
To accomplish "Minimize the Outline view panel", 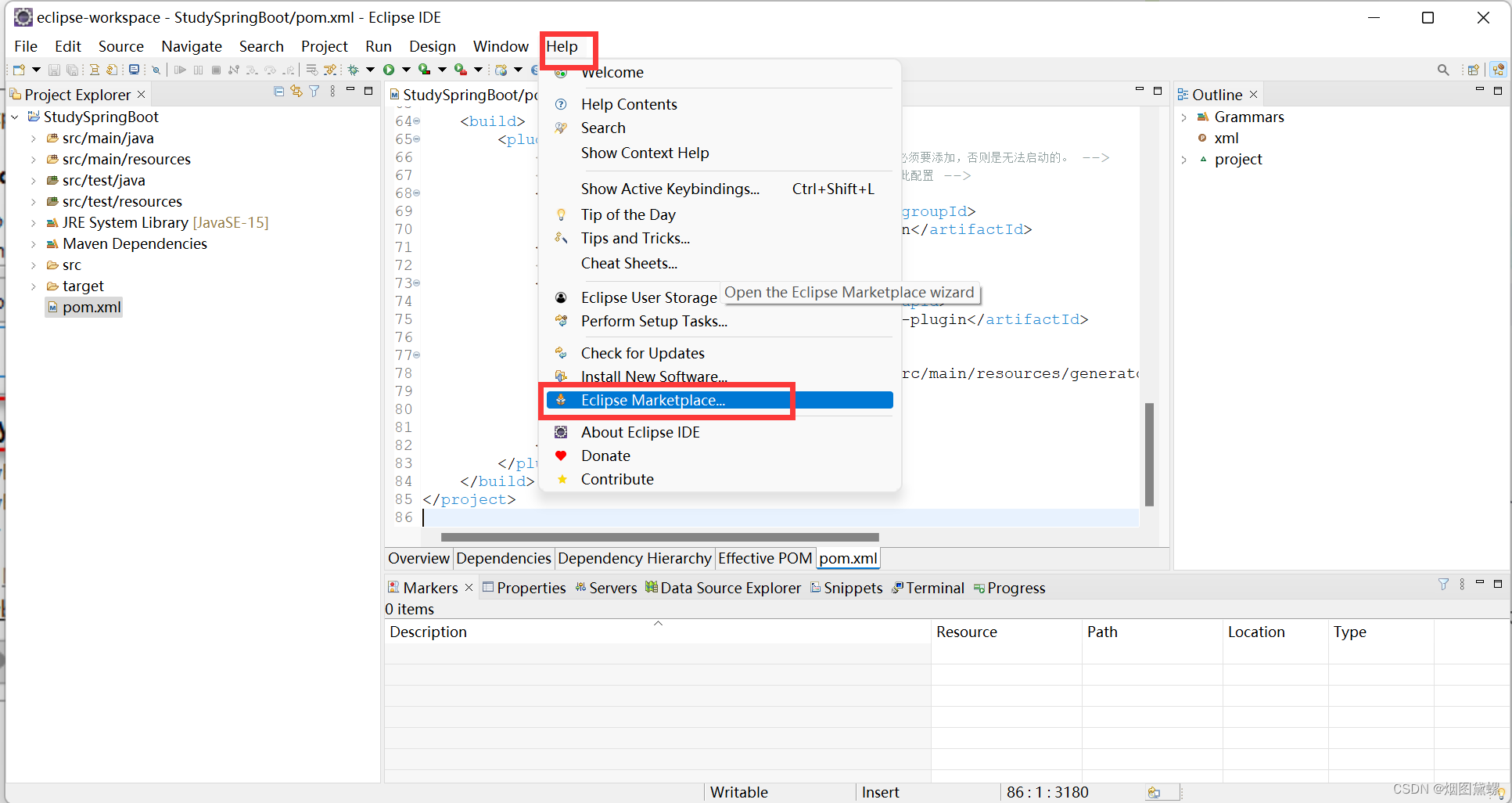I will click(1480, 90).
